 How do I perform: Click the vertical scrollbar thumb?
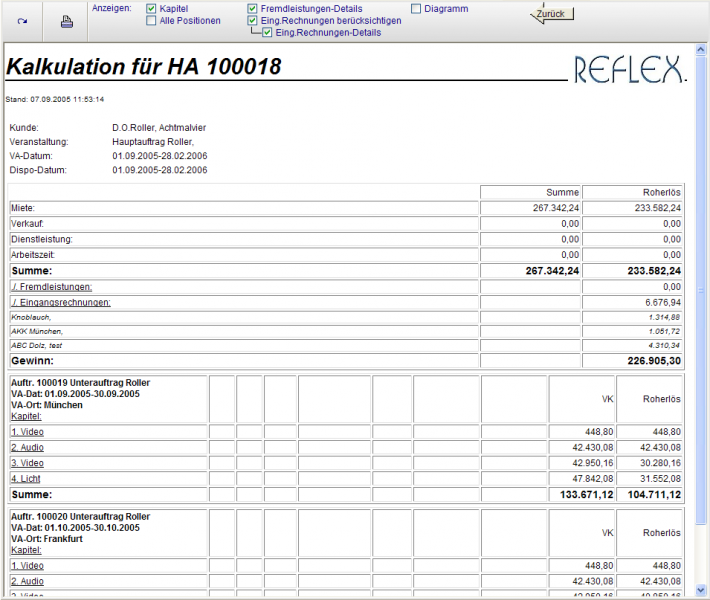click(701, 290)
